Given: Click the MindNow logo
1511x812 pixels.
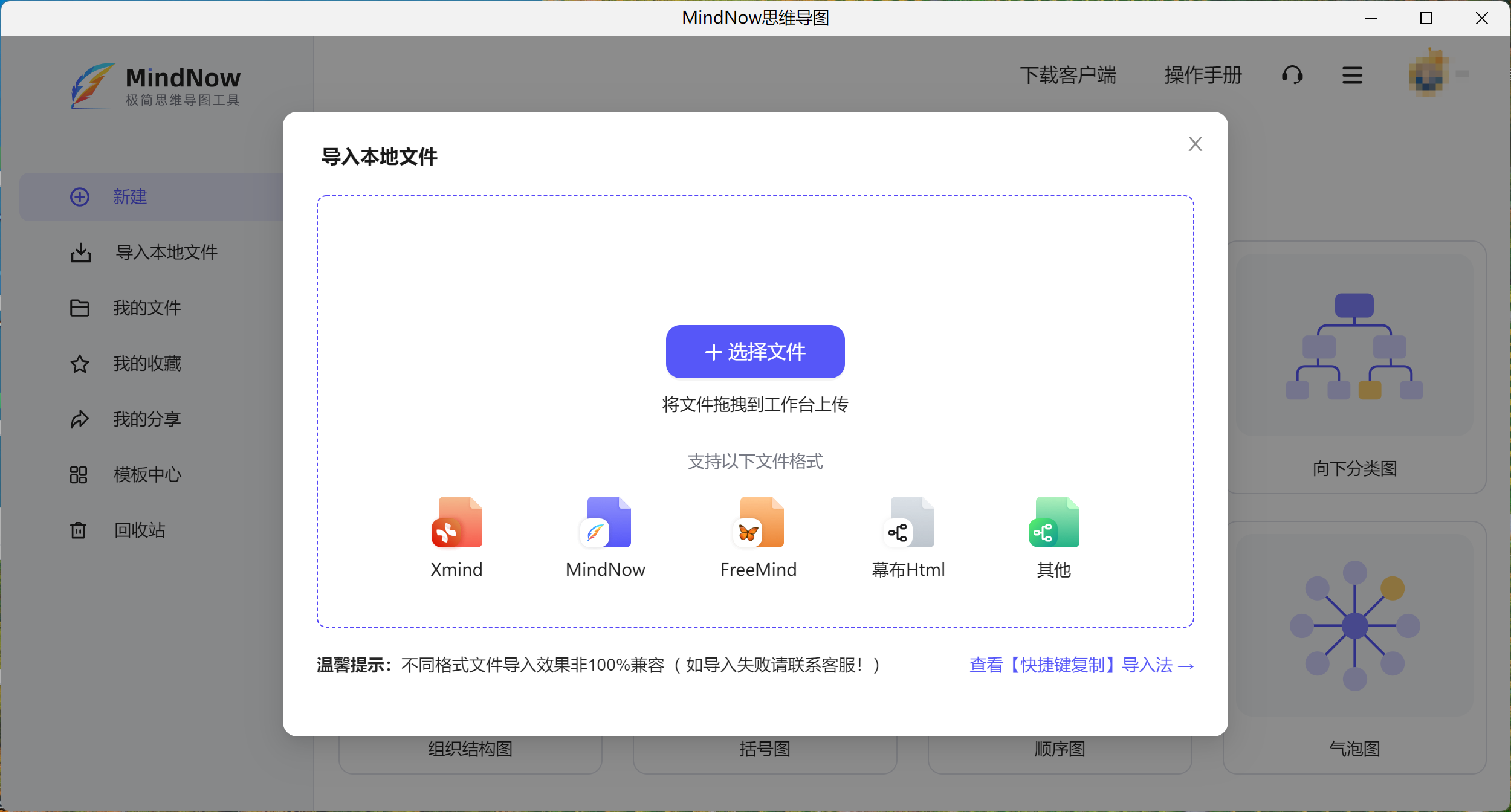Looking at the screenshot, I should [x=156, y=85].
